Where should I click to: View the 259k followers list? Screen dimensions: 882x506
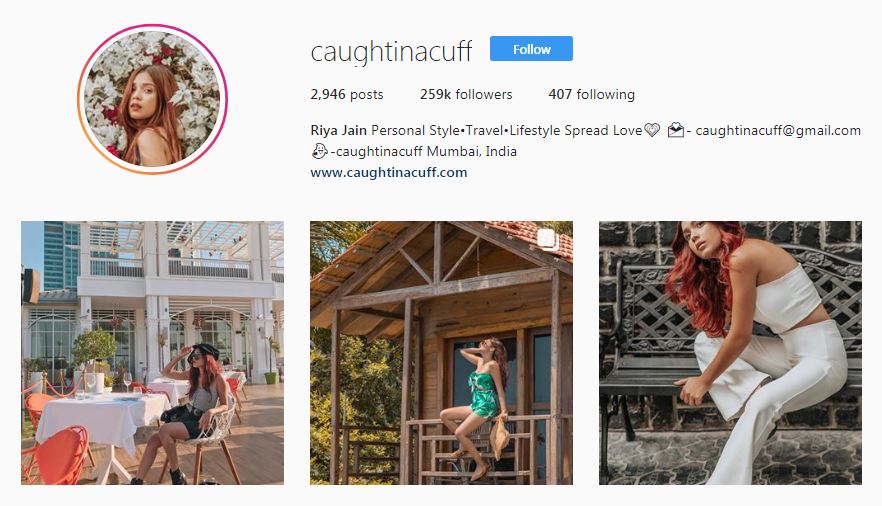466,94
